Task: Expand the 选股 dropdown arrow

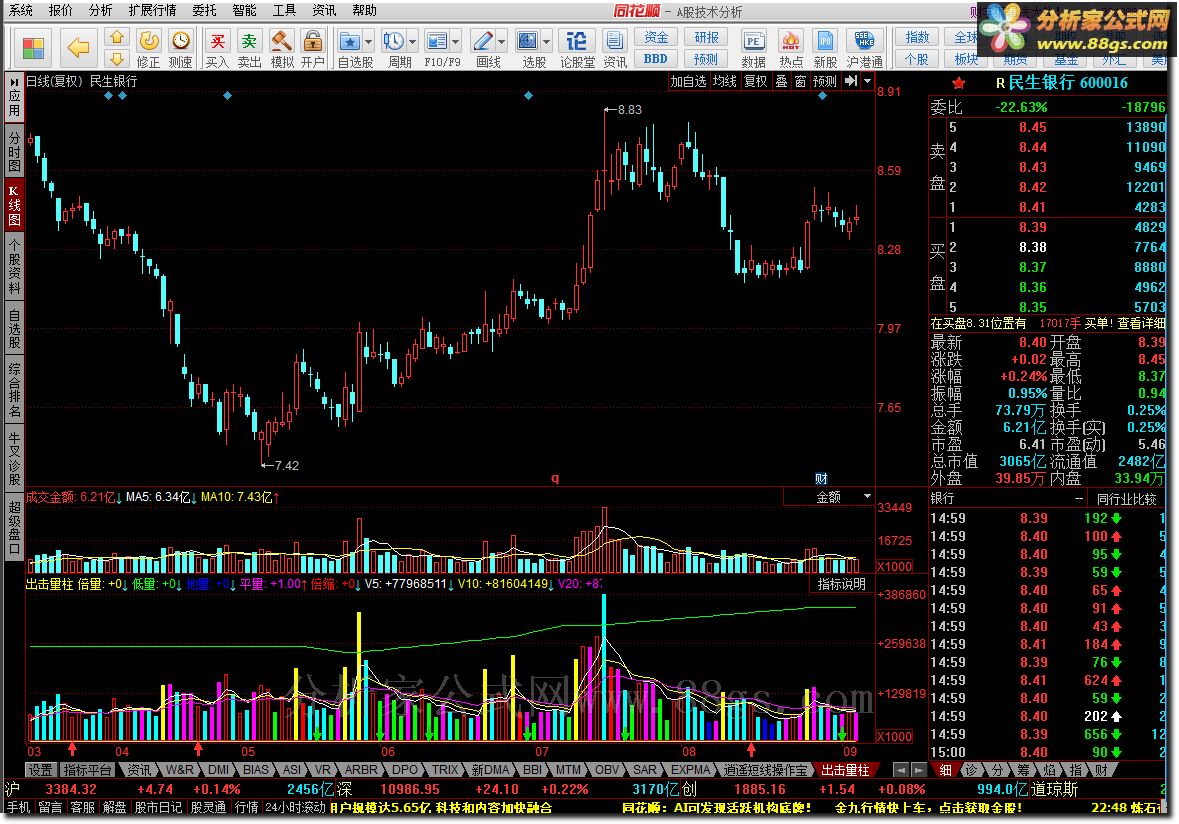Action: coord(547,41)
